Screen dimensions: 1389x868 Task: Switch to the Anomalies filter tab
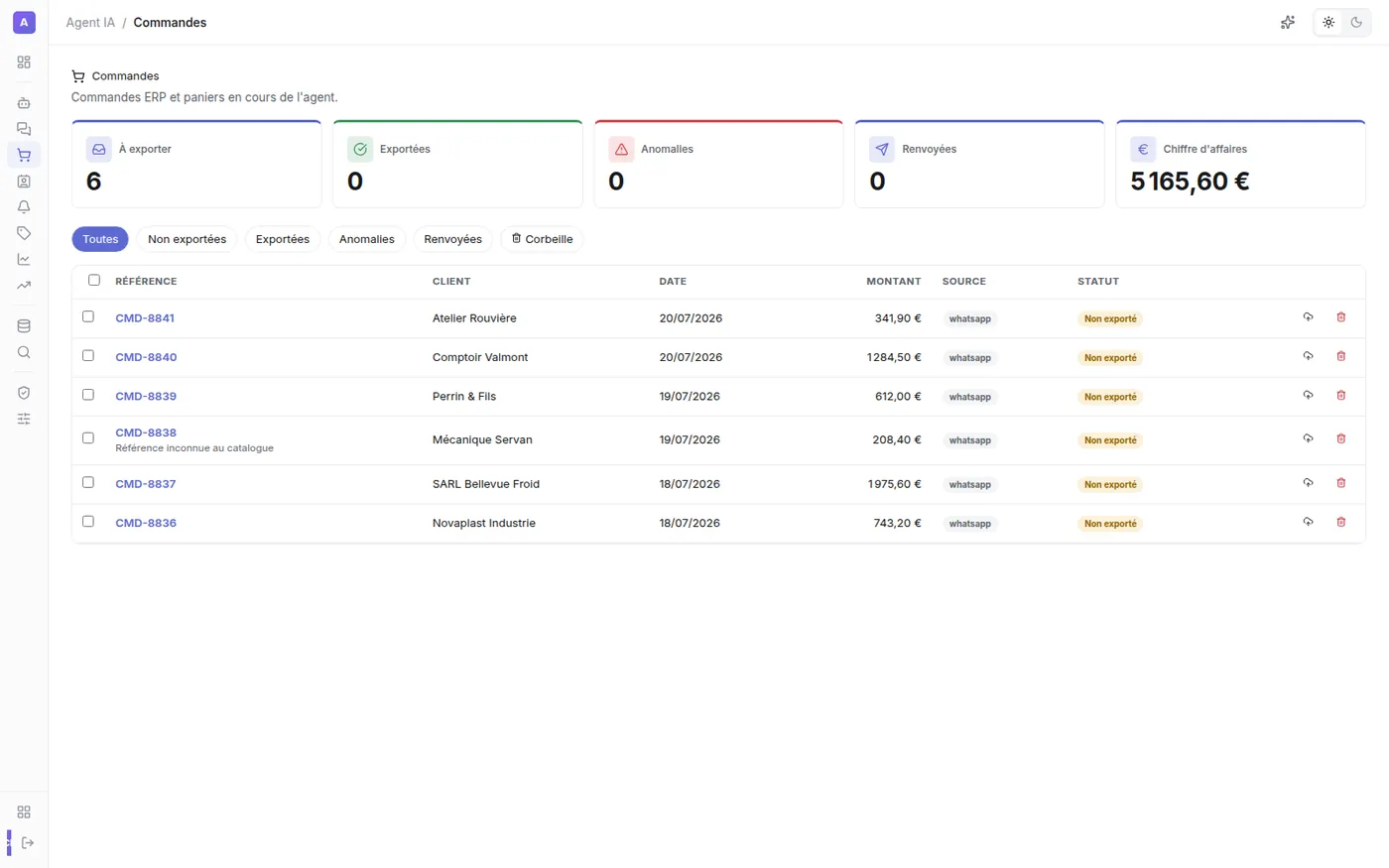pos(367,239)
